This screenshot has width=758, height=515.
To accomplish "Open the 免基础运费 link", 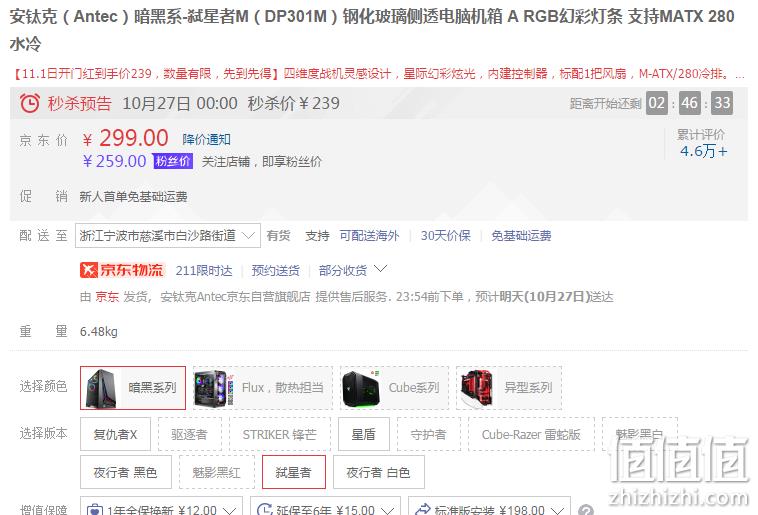I will tap(521, 235).
